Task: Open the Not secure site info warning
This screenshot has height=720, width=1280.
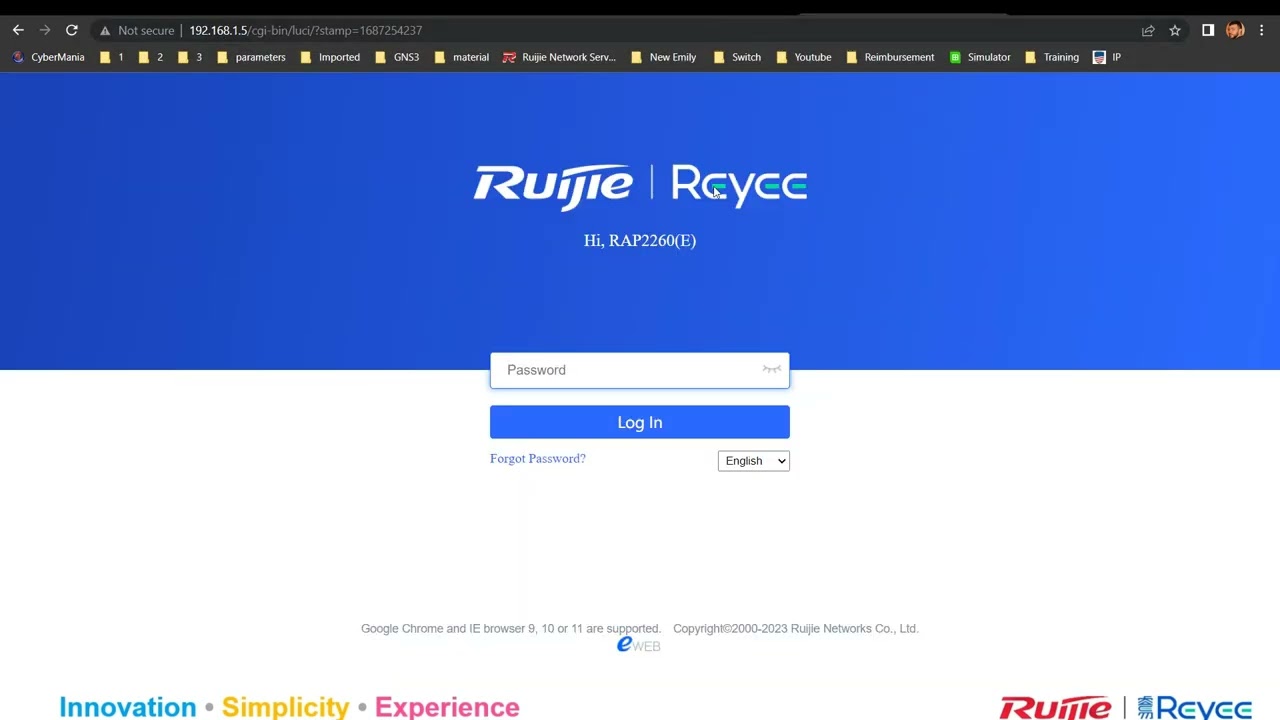Action: tap(137, 30)
